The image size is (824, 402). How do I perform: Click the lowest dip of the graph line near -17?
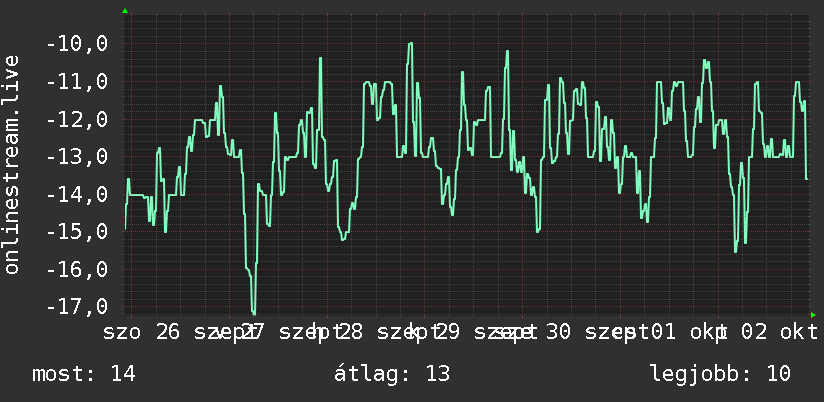pos(254,313)
